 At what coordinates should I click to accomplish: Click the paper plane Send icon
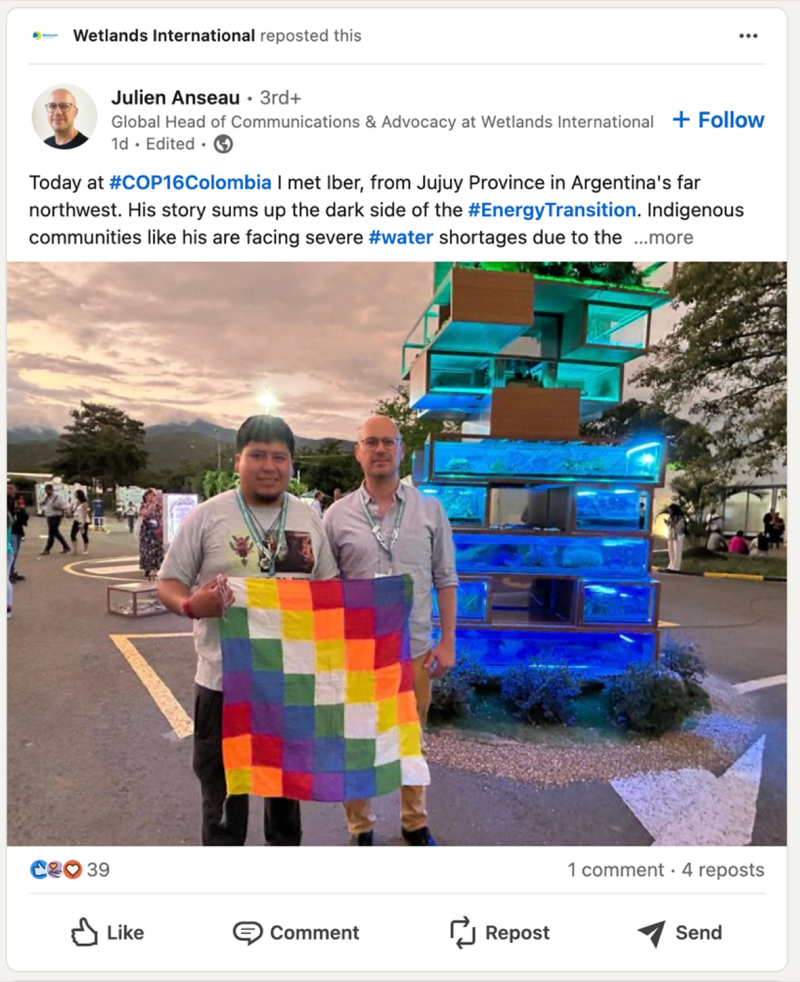[652, 933]
